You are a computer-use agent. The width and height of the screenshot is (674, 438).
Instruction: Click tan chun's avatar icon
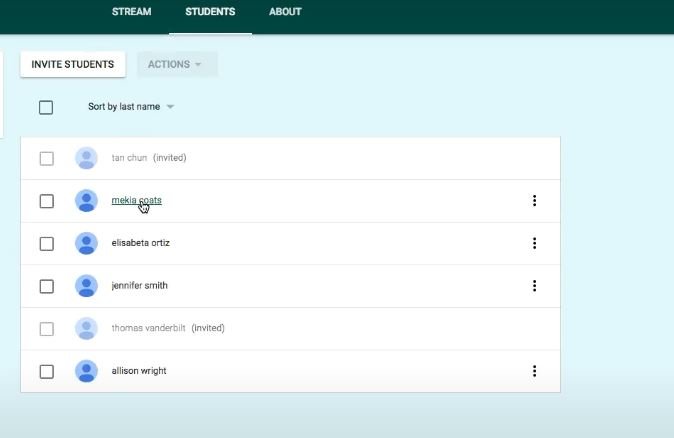point(86,158)
